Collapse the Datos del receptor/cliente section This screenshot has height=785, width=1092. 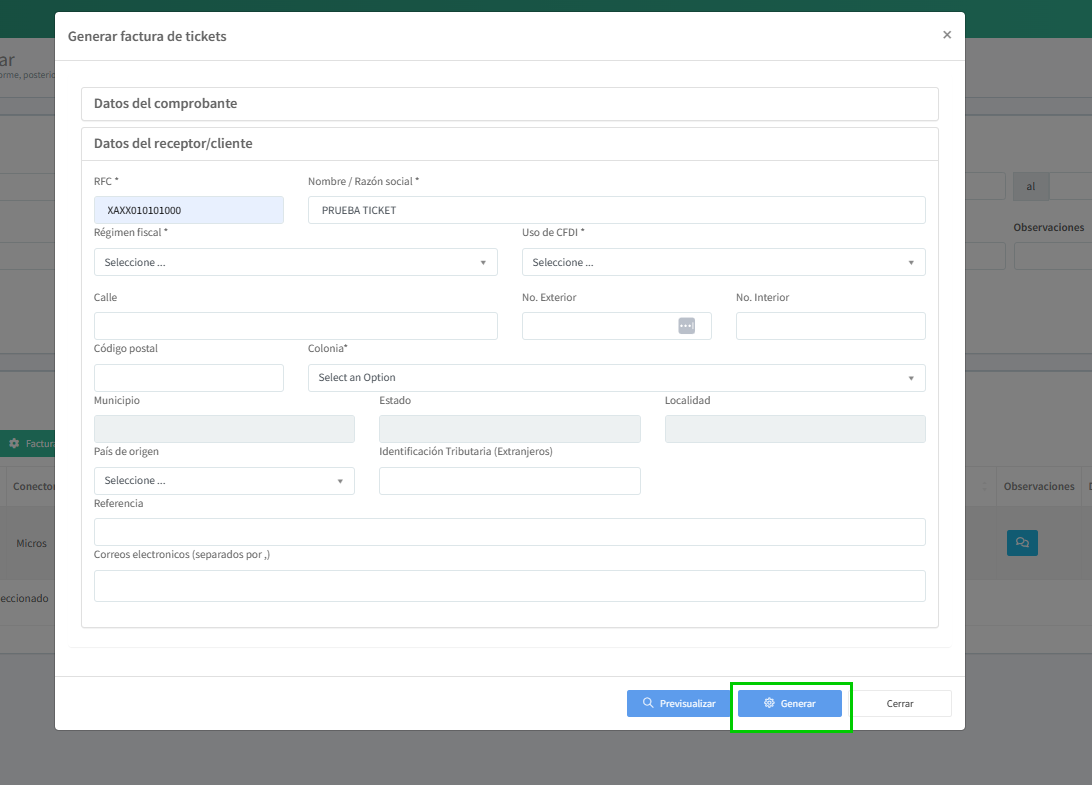point(510,143)
